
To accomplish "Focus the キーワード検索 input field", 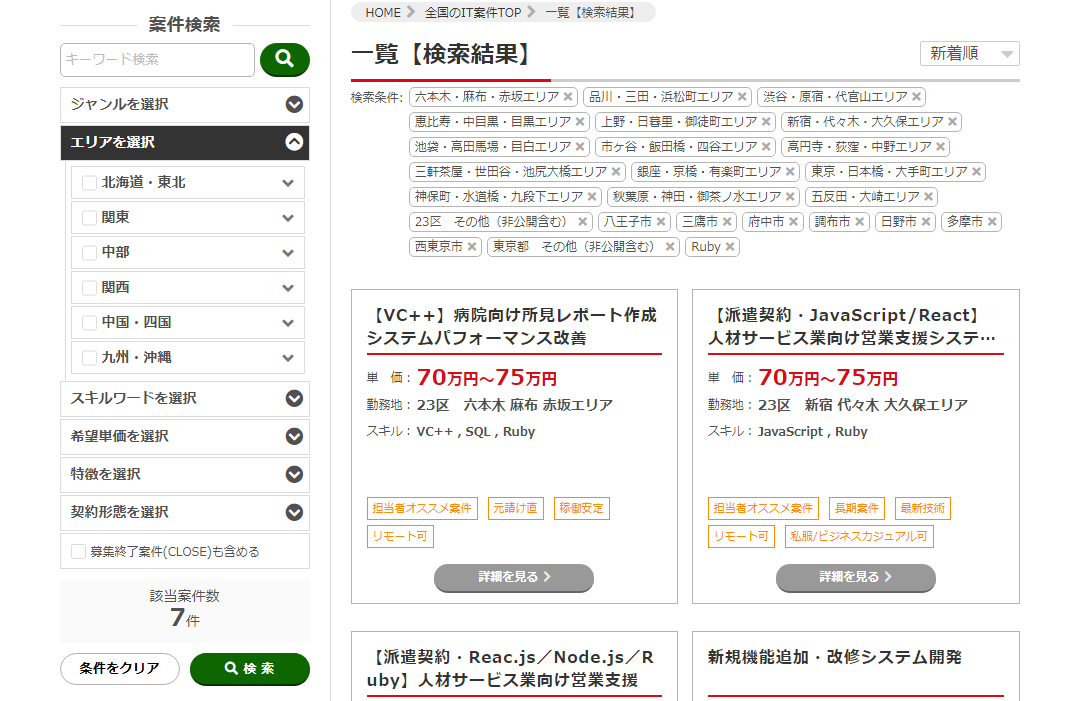I will pyautogui.click(x=157, y=60).
